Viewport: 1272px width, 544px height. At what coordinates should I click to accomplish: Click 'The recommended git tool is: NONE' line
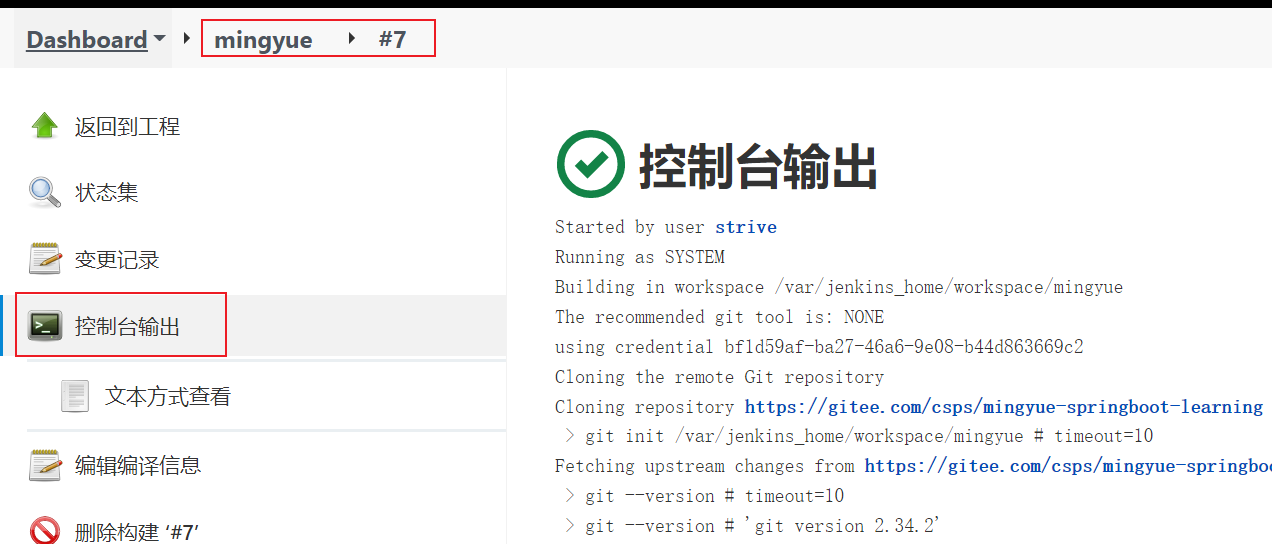pos(720,317)
